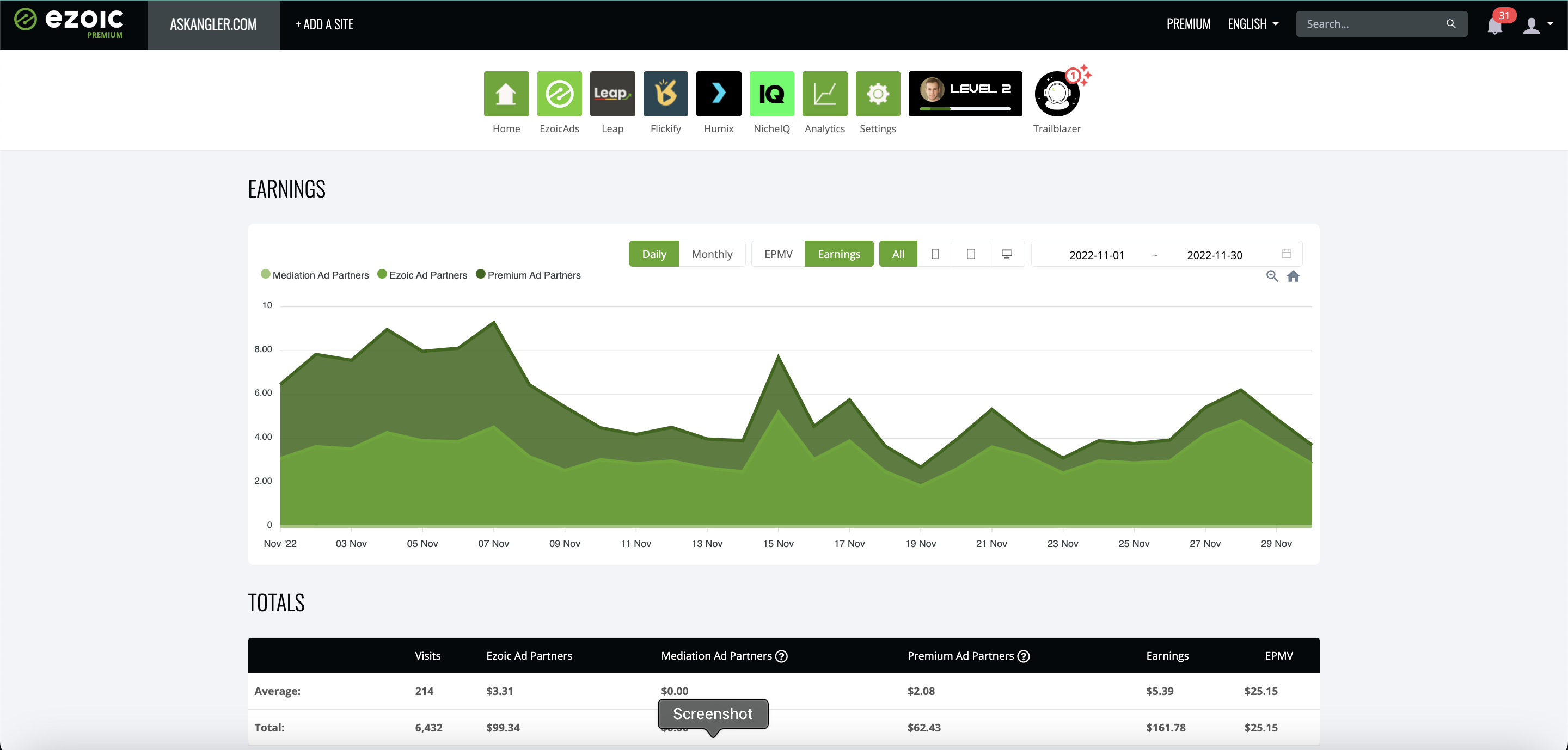Open the ENGLISH language dropdown
1568x750 pixels.
1253,24
